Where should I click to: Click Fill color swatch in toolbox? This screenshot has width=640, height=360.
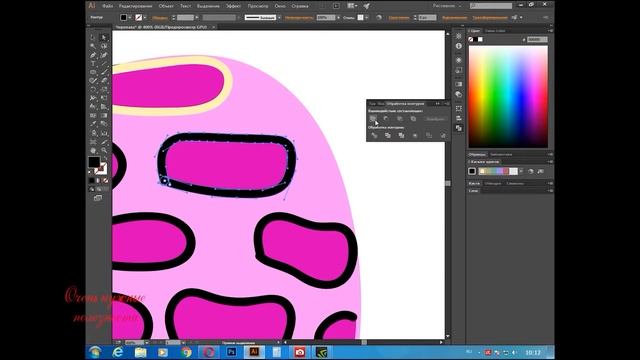coord(94,162)
